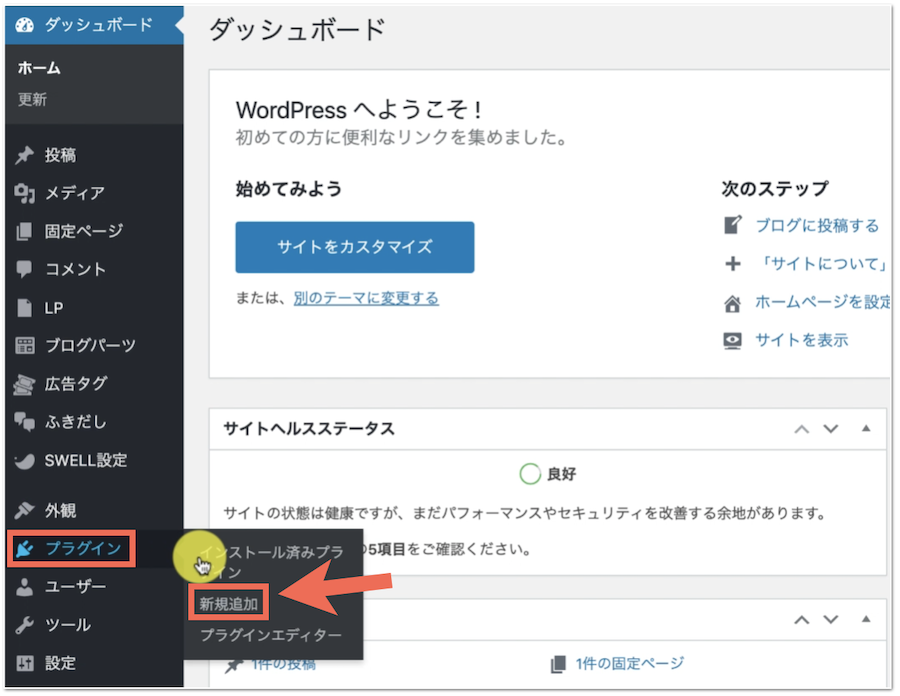The height and width of the screenshot is (696, 900).
Task: Move サイトヘルスステータス panel down with the chevron
Action: click(830, 429)
